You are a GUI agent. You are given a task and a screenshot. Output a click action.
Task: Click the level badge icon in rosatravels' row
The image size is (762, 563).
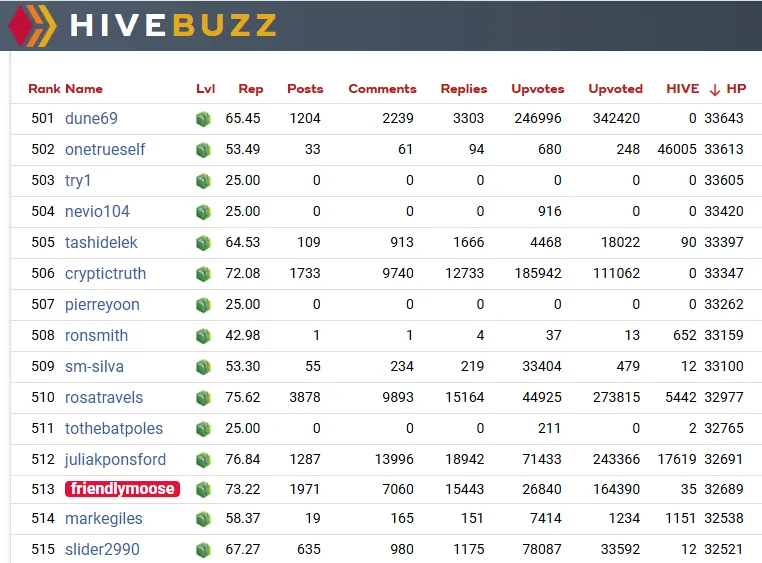tap(203, 398)
